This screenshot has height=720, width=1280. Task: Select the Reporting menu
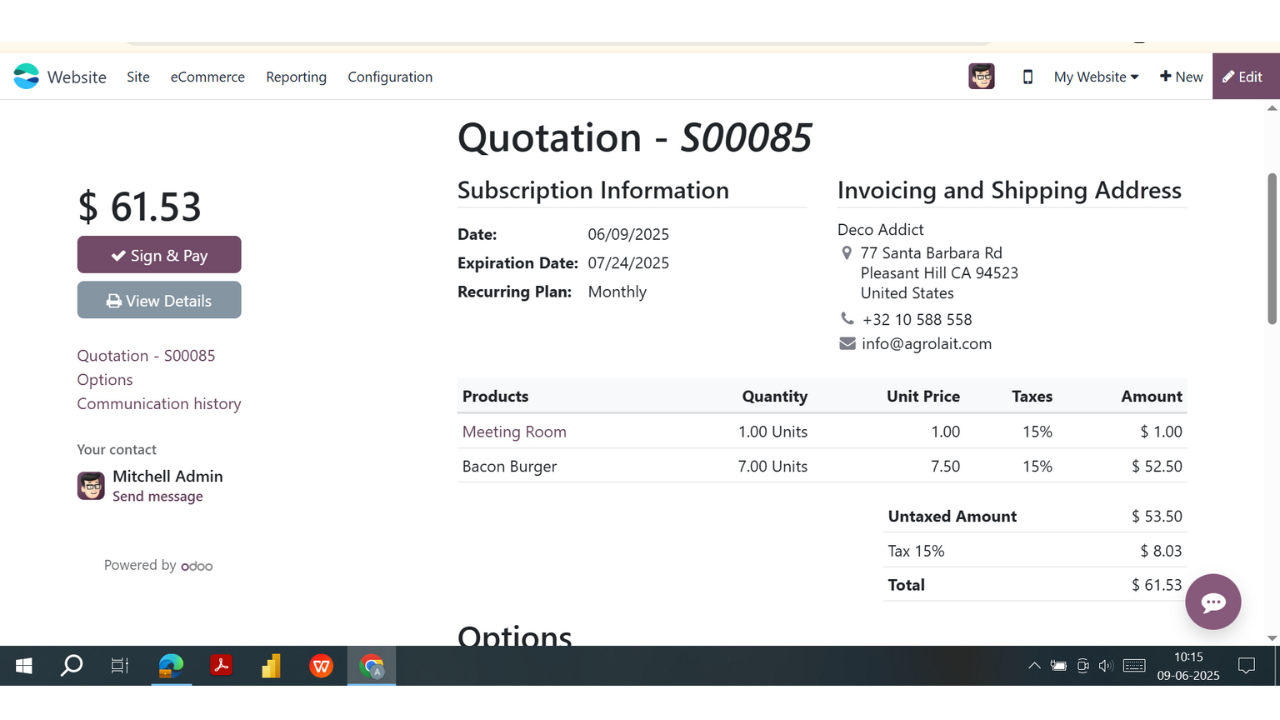pos(296,76)
